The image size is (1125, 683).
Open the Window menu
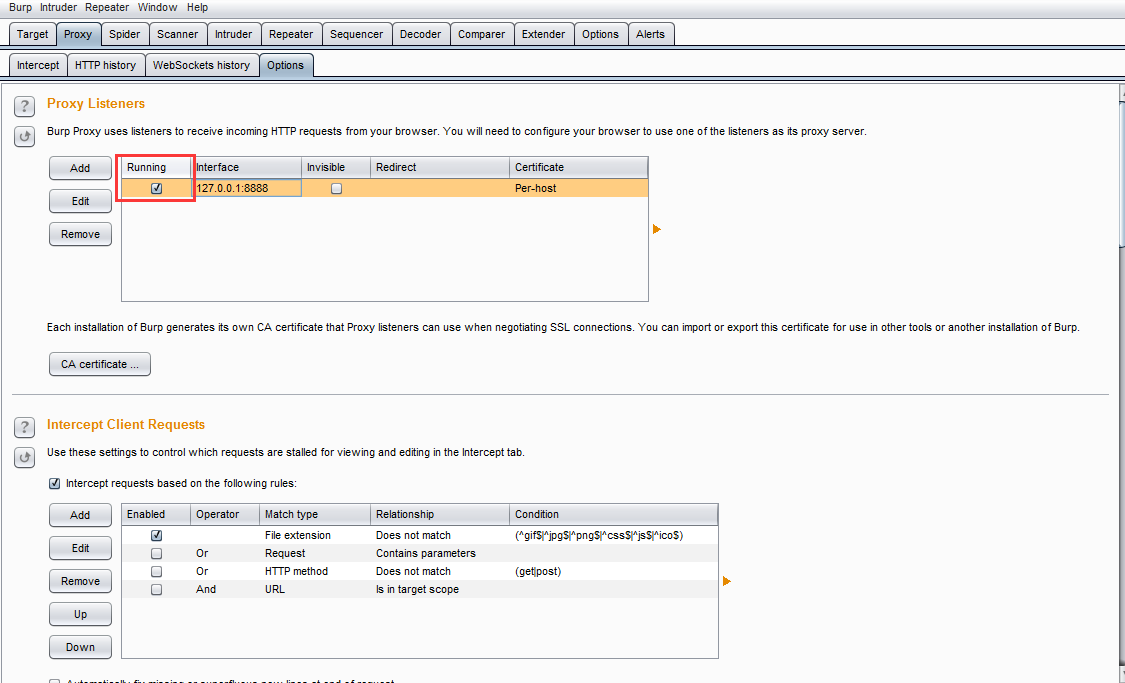pyautogui.click(x=157, y=7)
